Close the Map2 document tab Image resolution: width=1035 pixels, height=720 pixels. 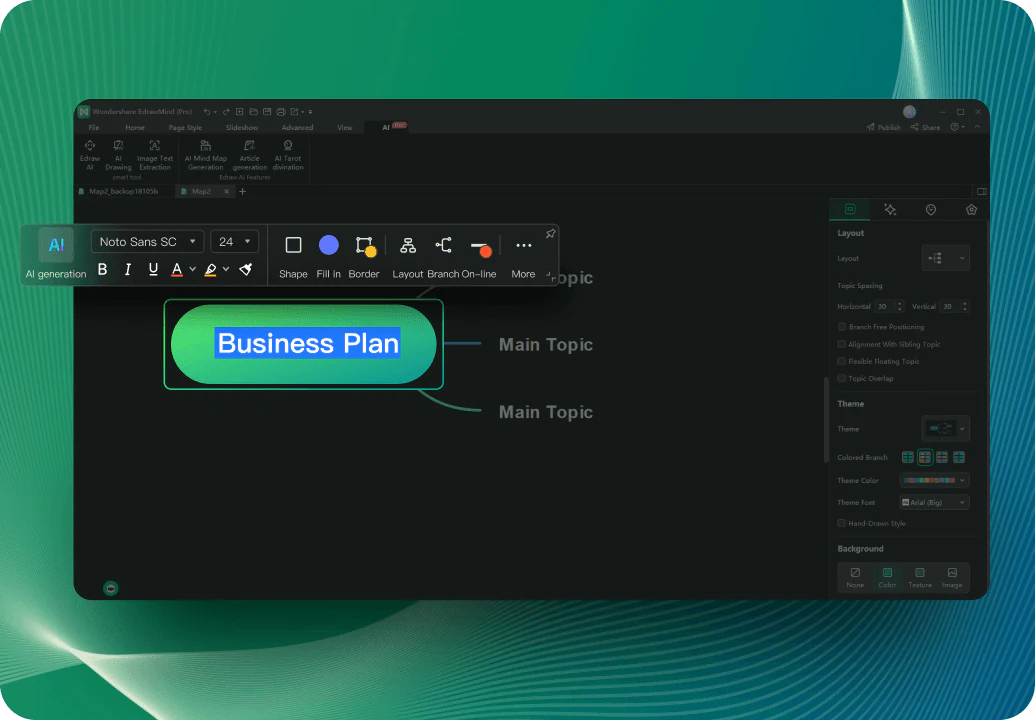(226, 191)
